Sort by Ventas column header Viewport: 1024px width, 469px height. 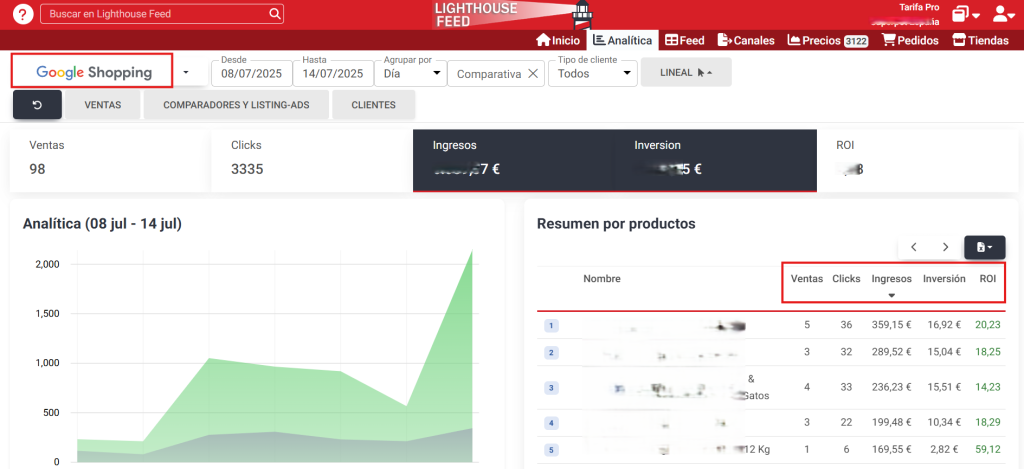click(x=807, y=279)
